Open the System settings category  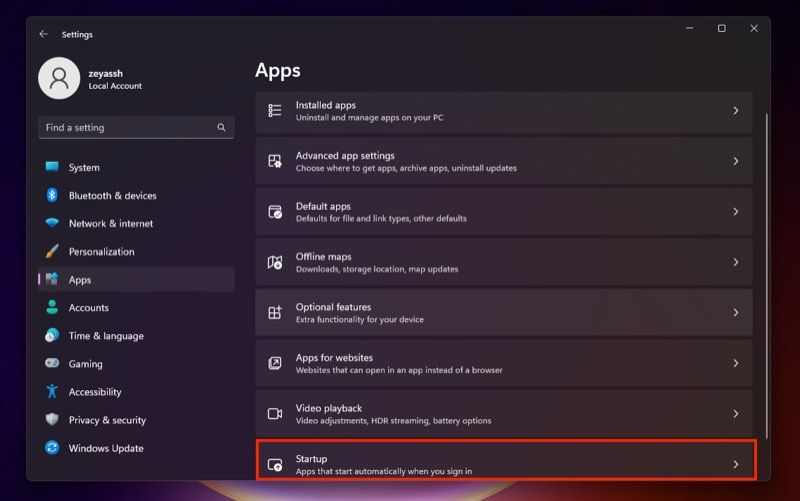[84, 168]
